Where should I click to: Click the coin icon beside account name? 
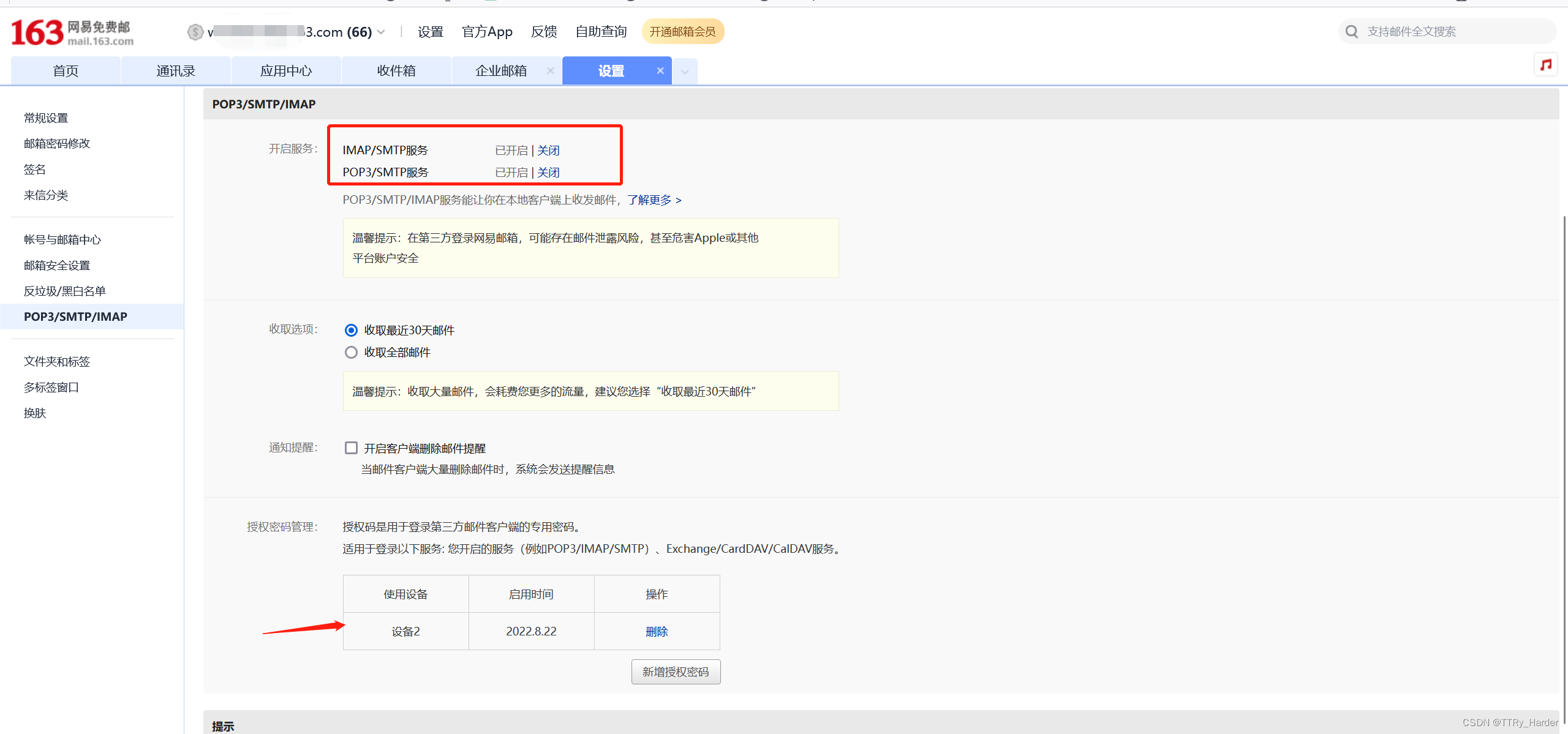(195, 32)
